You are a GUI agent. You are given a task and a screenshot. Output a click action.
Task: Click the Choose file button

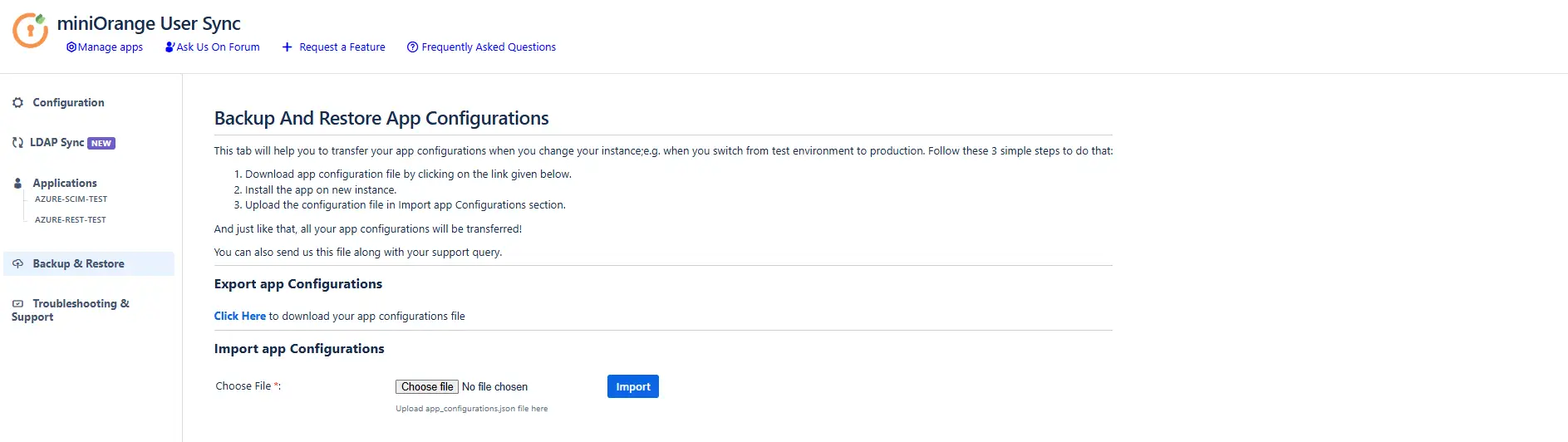pyautogui.click(x=427, y=387)
